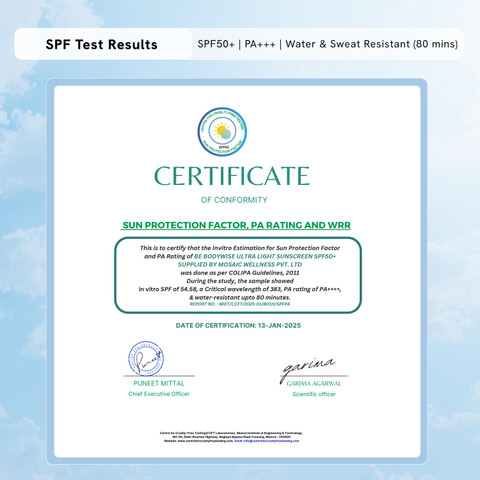The height and width of the screenshot is (480, 480).
Task: Click the report number line
Action: (x=240, y=304)
